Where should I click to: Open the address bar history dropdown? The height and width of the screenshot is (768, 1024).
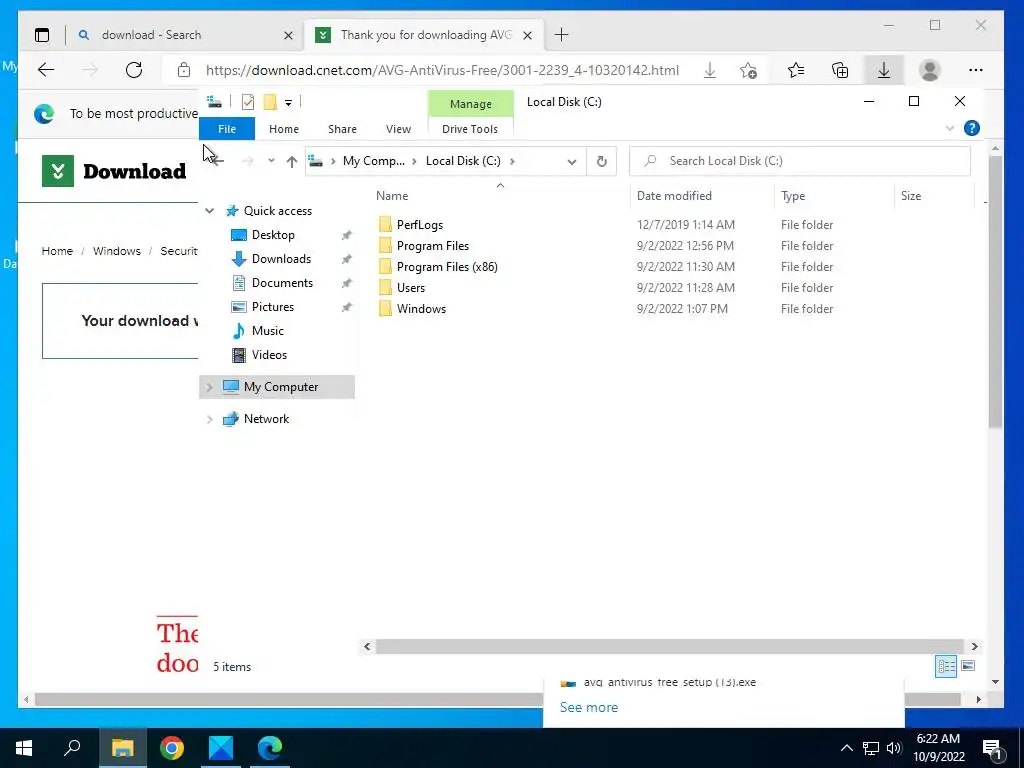pos(571,161)
